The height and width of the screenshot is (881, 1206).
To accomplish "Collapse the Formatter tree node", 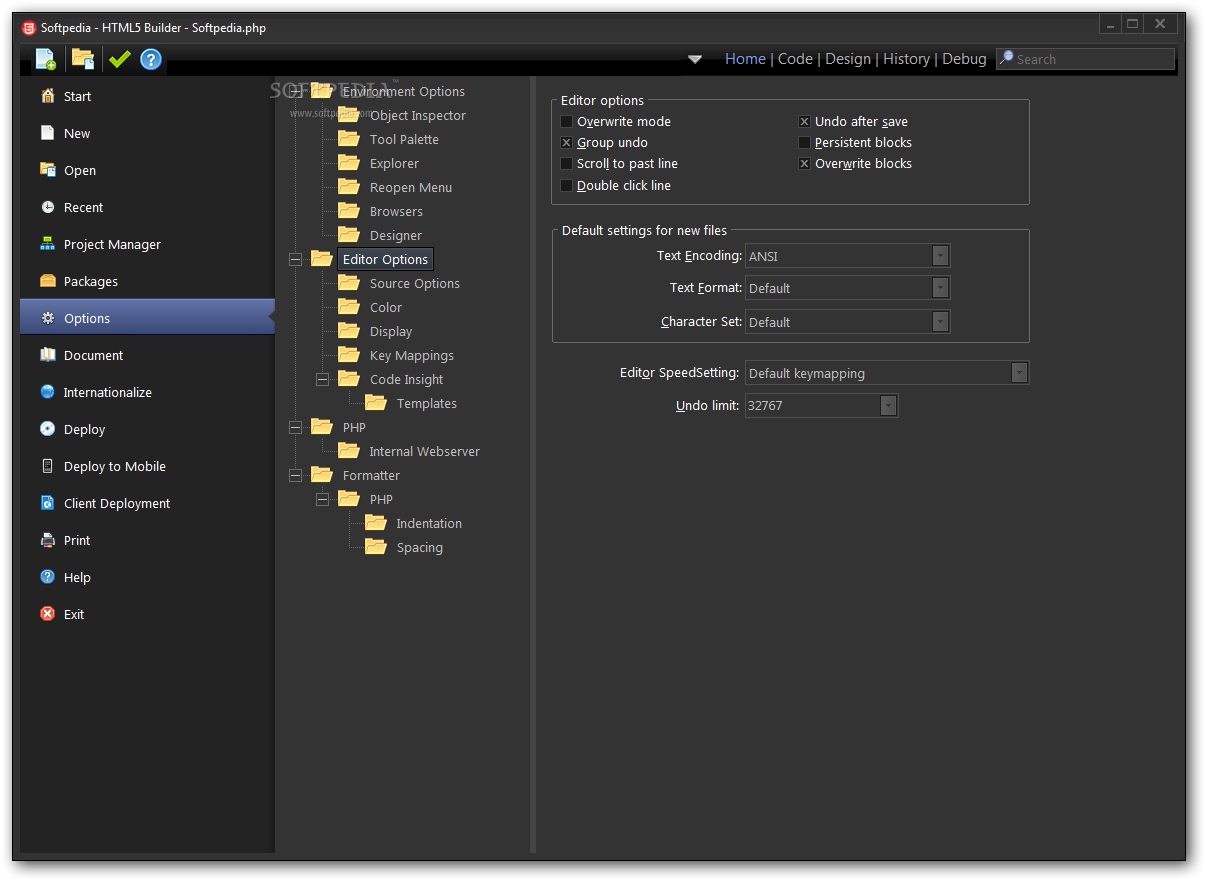I will click(295, 475).
